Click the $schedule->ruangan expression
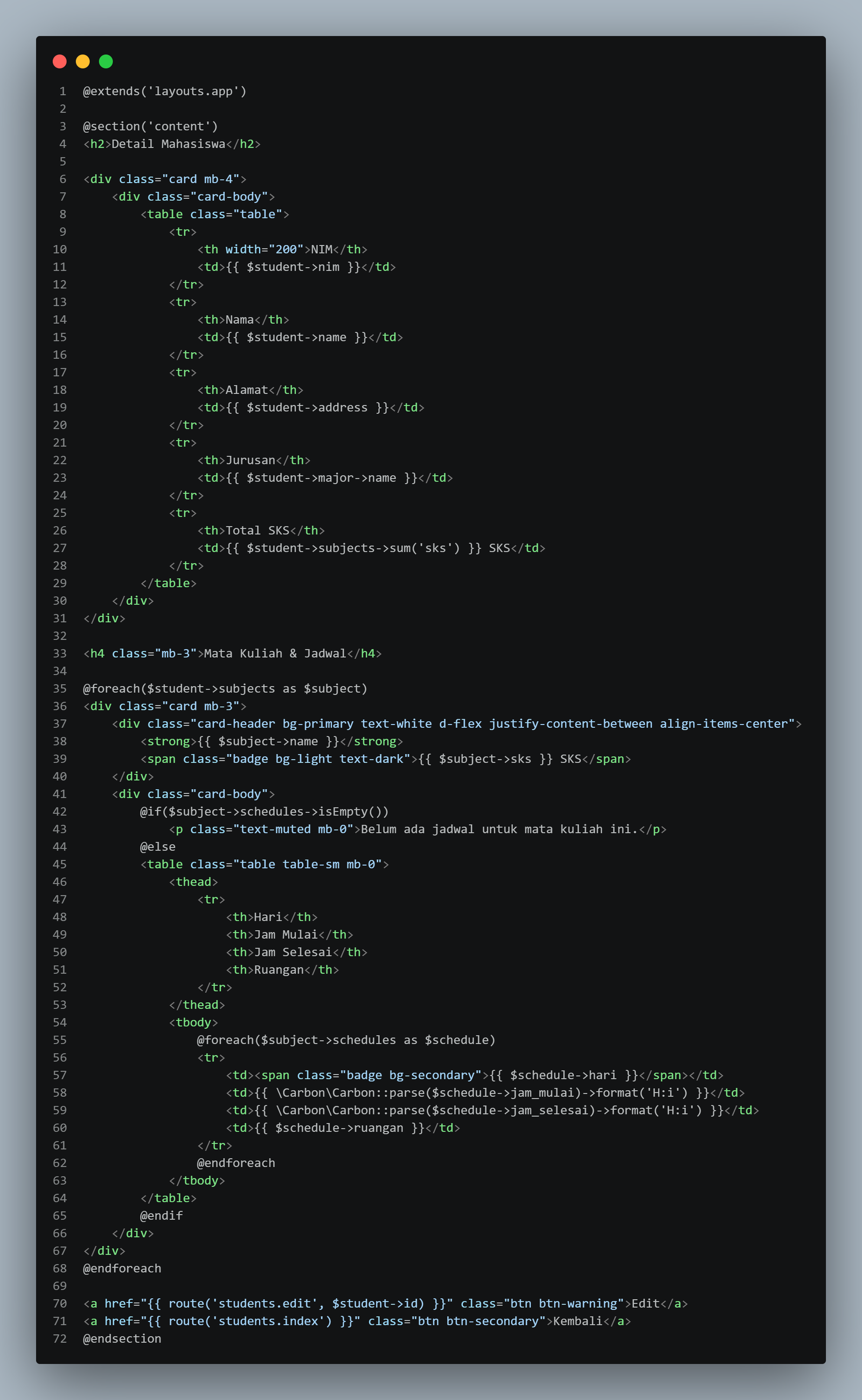This screenshot has height=1400, width=862. [x=339, y=1128]
